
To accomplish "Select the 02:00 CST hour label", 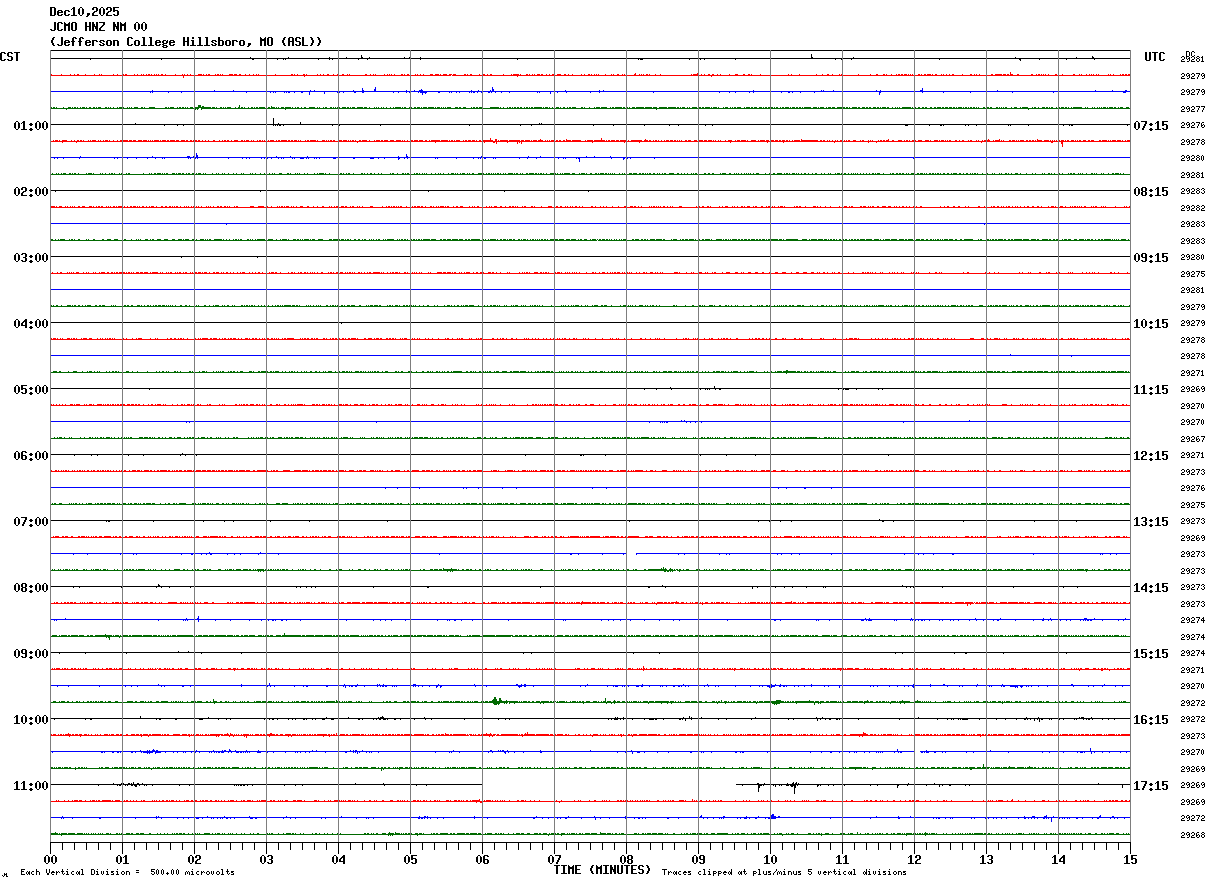I will [31, 192].
